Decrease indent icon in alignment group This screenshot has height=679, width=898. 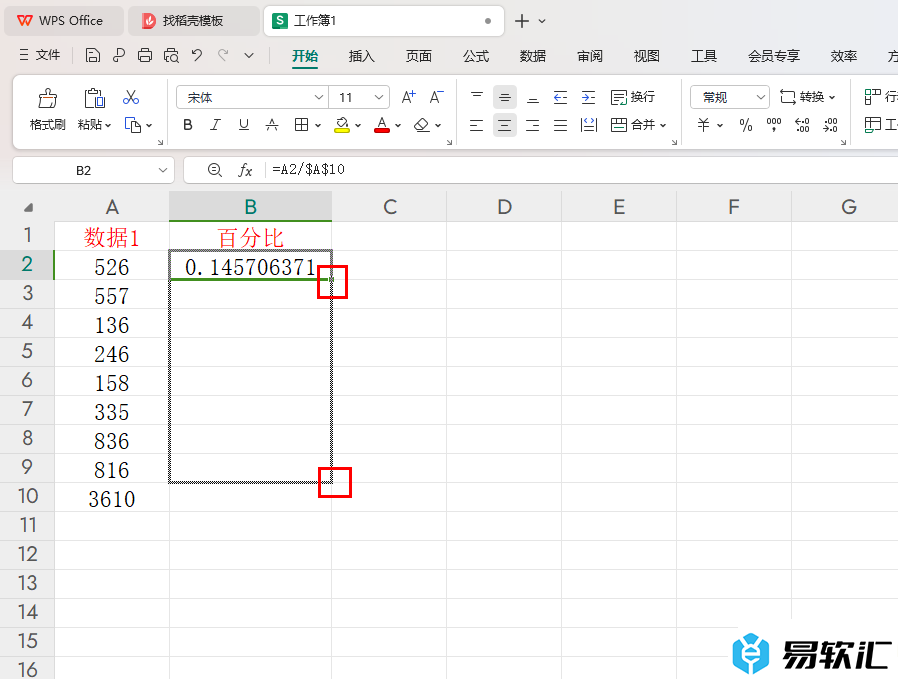pos(560,97)
